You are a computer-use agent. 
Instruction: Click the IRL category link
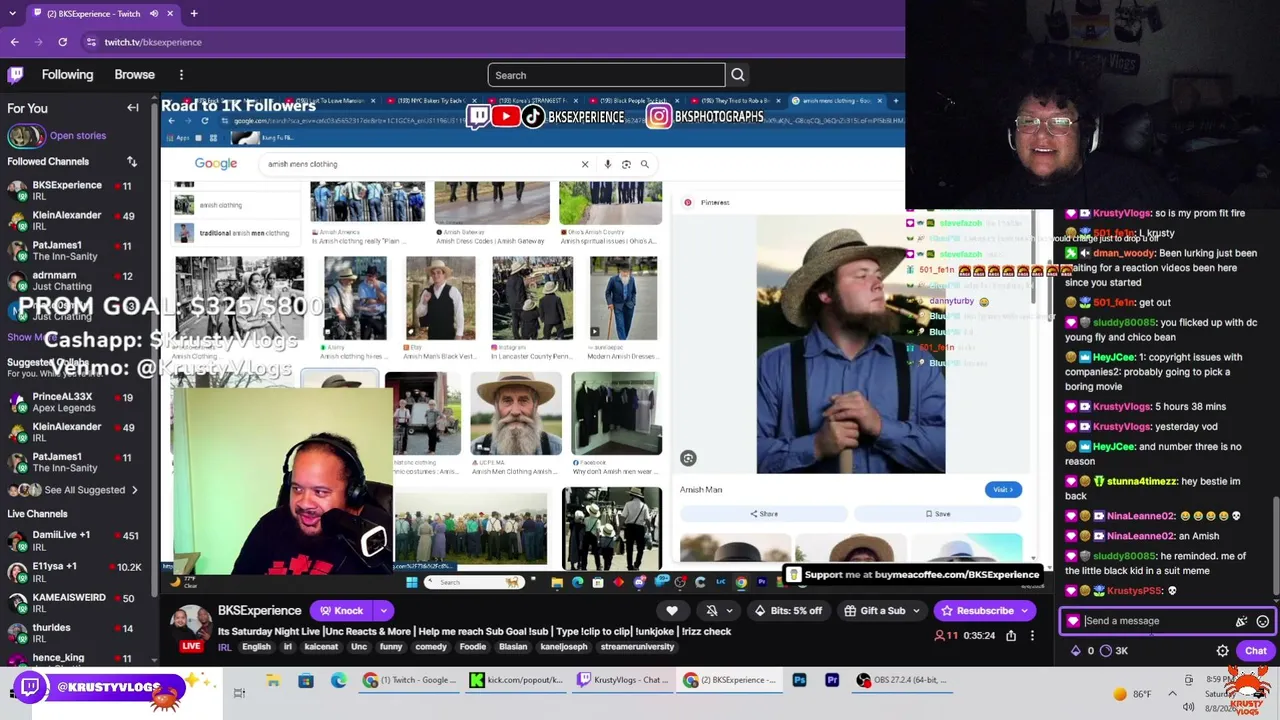tap(224, 647)
